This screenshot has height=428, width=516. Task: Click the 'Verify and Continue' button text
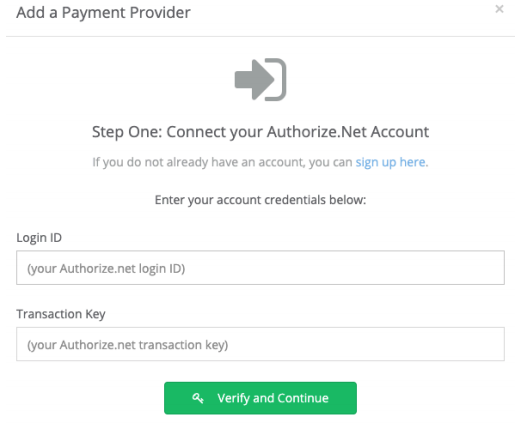tap(273, 398)
